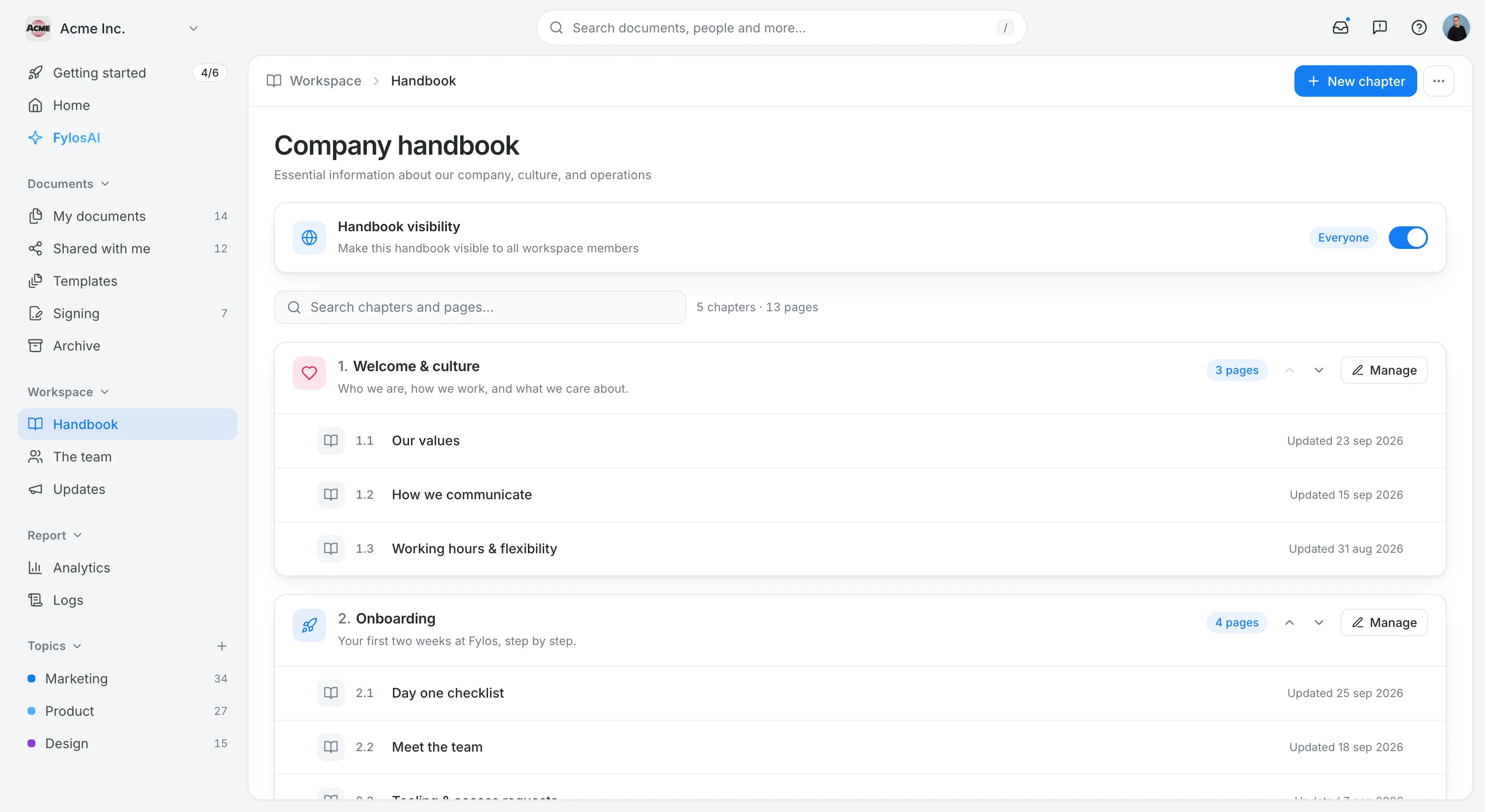Open Analytics under Report

click(127, 568)
